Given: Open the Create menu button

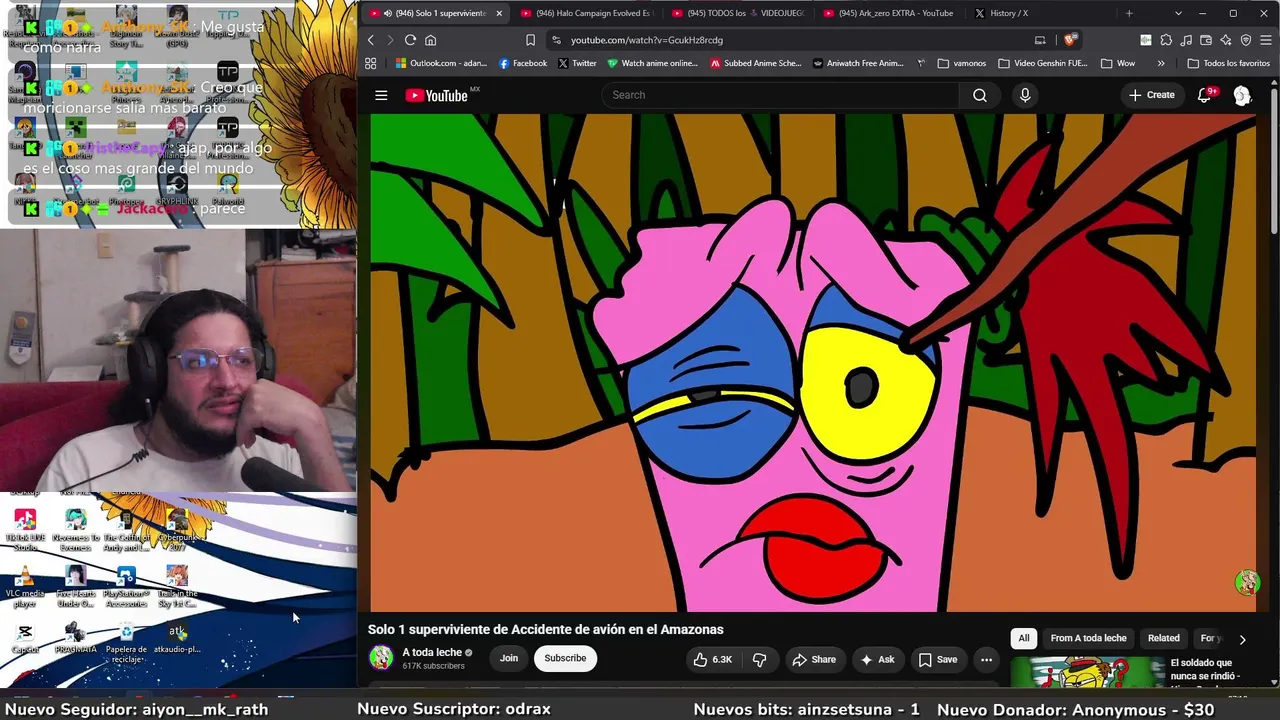Looking at the screenshot, I should (x=1151, y=95).
